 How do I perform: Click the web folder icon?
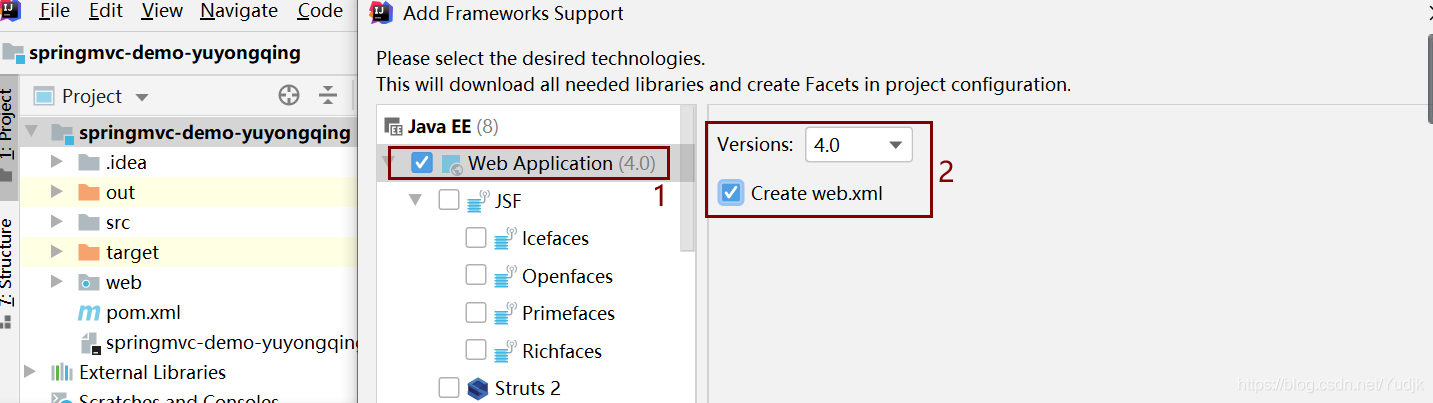[89, 283]
